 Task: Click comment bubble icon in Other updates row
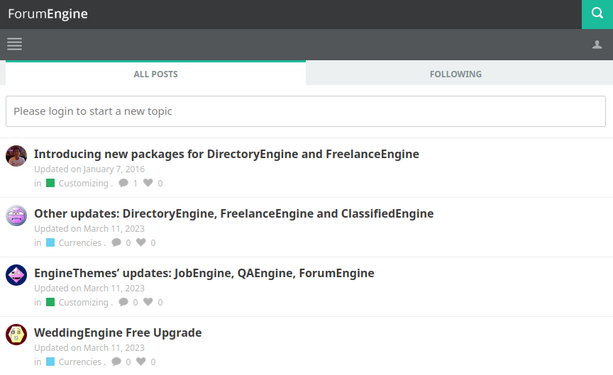117,242
